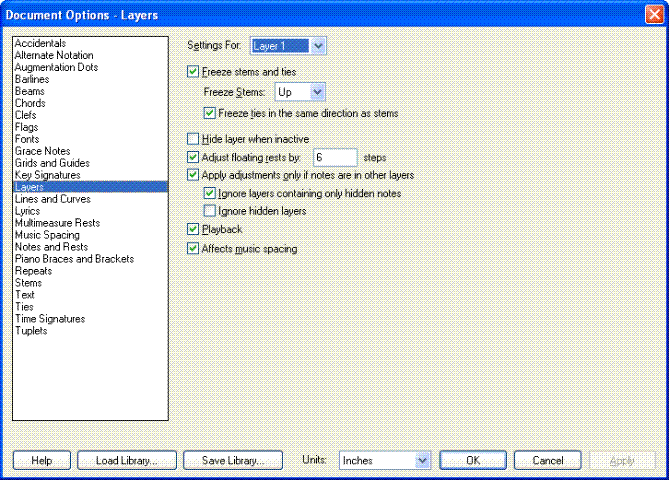Open Piano Braces and Brackets category
This screenshot has height=480, width=669.
point(74,259)
